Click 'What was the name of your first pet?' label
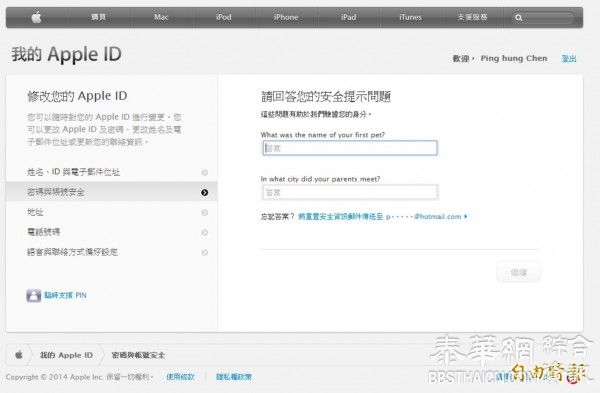Screen dimensions: 600x393 click(323, 135)
